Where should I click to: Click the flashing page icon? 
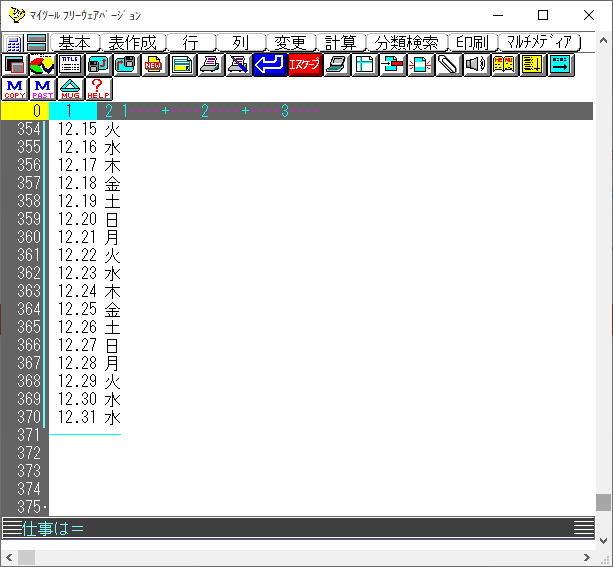point(420,65)
